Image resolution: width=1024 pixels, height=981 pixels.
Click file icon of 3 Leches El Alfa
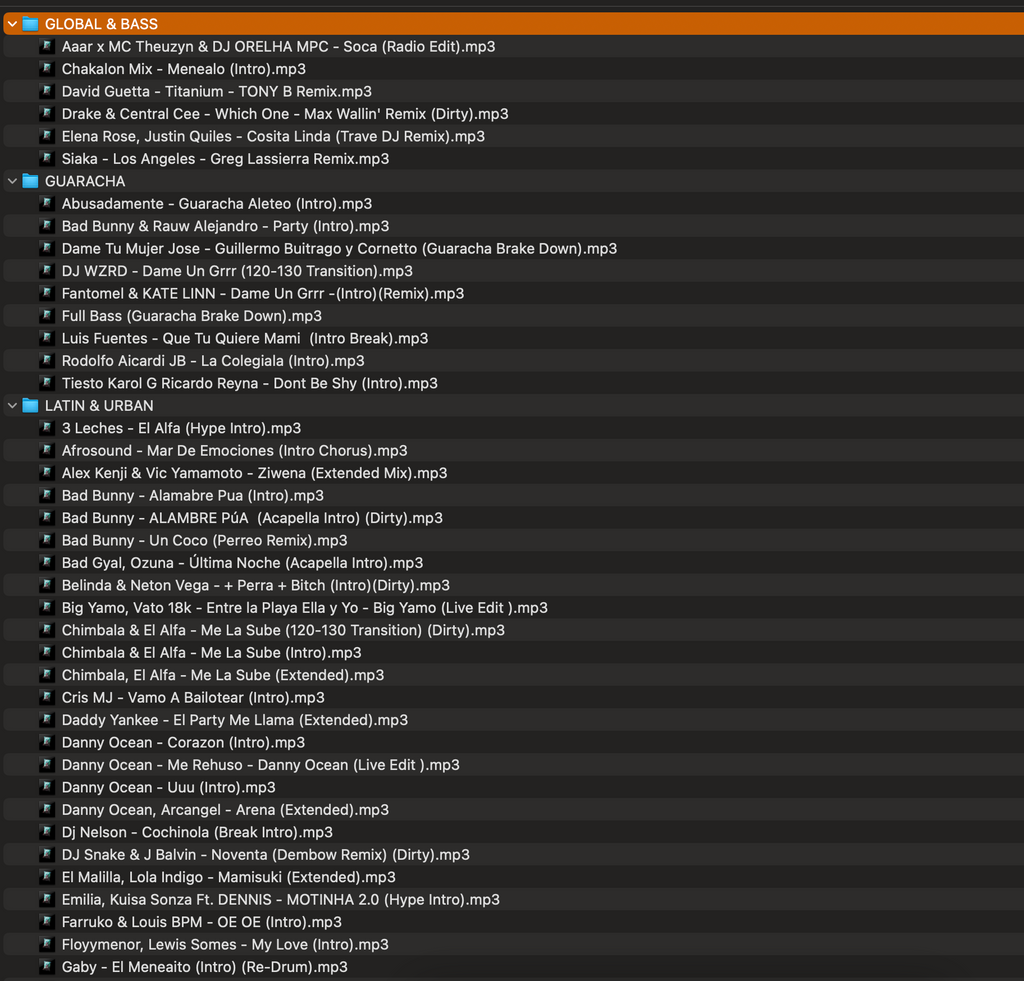click(x=46, y=428)
